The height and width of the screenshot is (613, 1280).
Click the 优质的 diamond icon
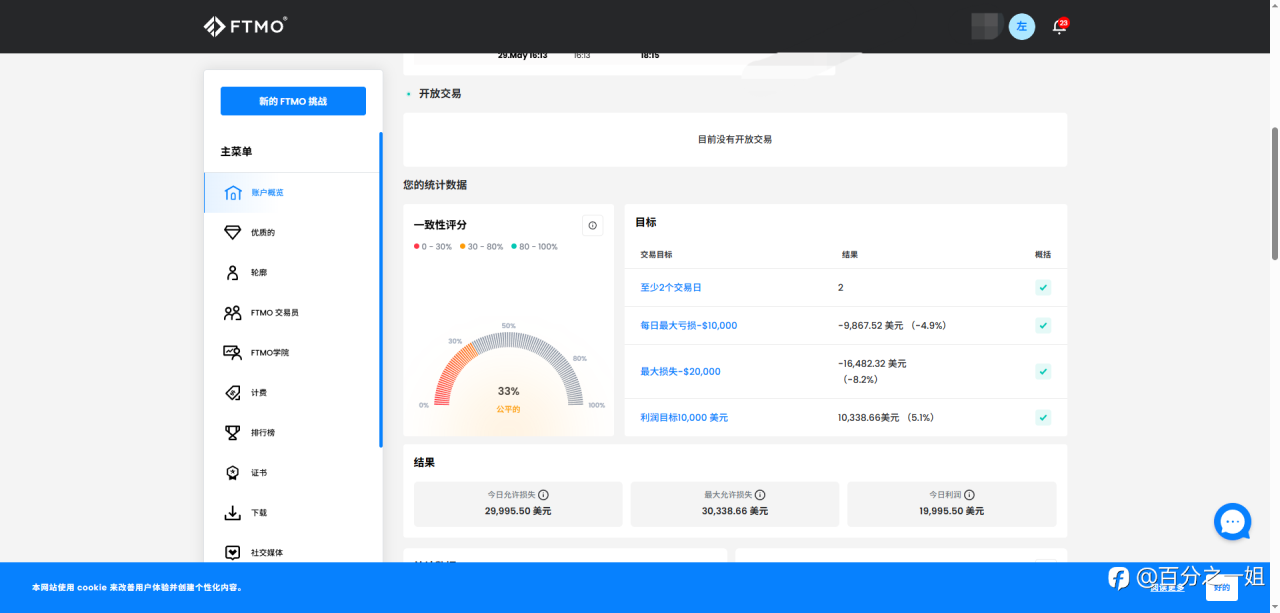click(233, 233)
